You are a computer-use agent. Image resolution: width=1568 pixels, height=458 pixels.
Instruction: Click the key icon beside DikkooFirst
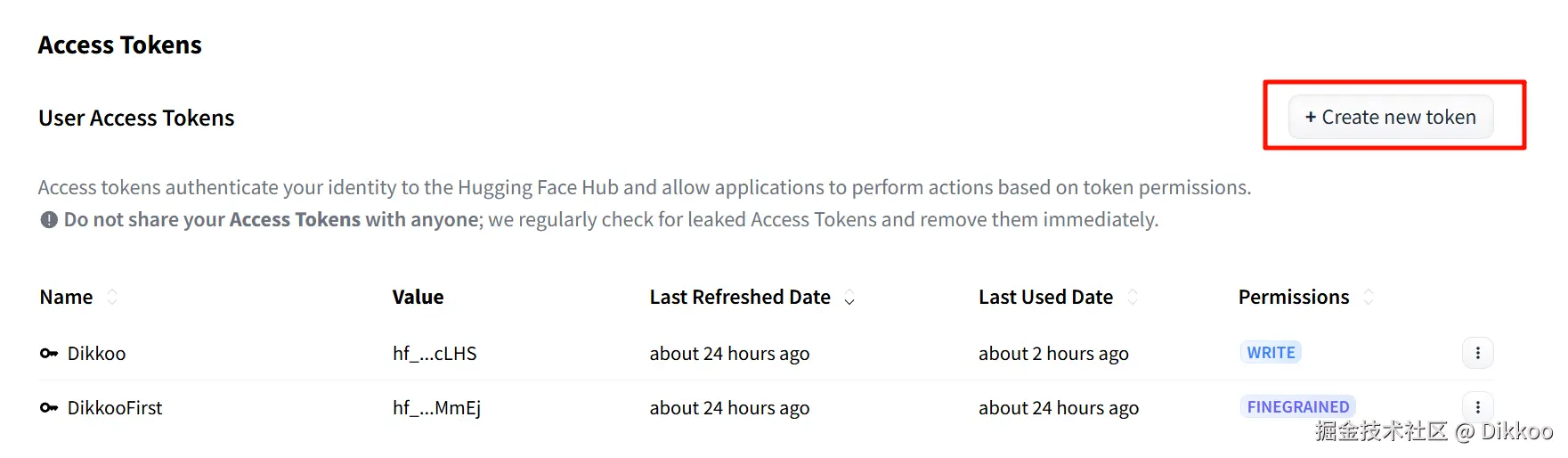point(49,408)
